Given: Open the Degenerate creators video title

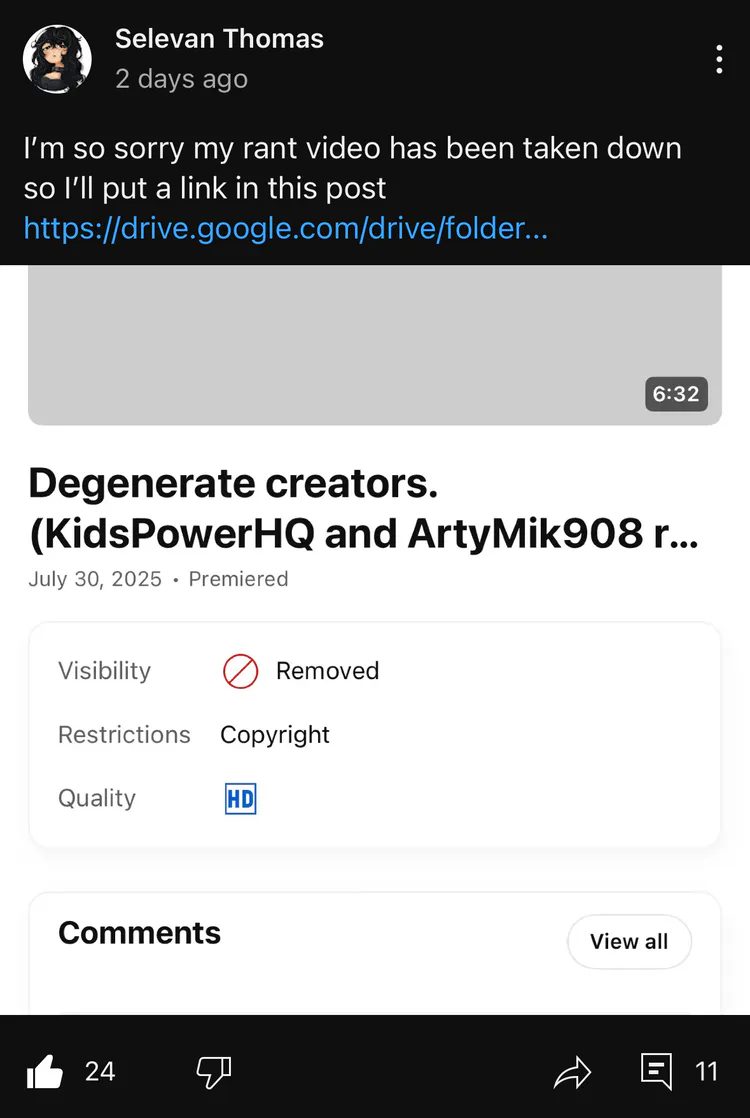Looking at the screenshot, I should 363,508.
